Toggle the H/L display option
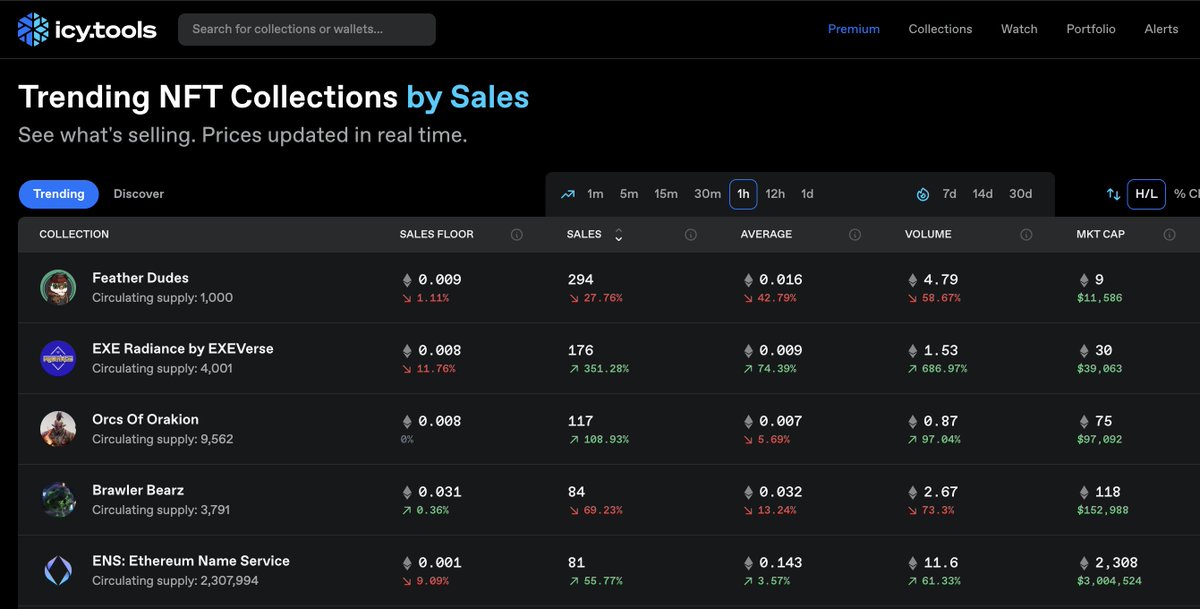 click(1146, 194)
